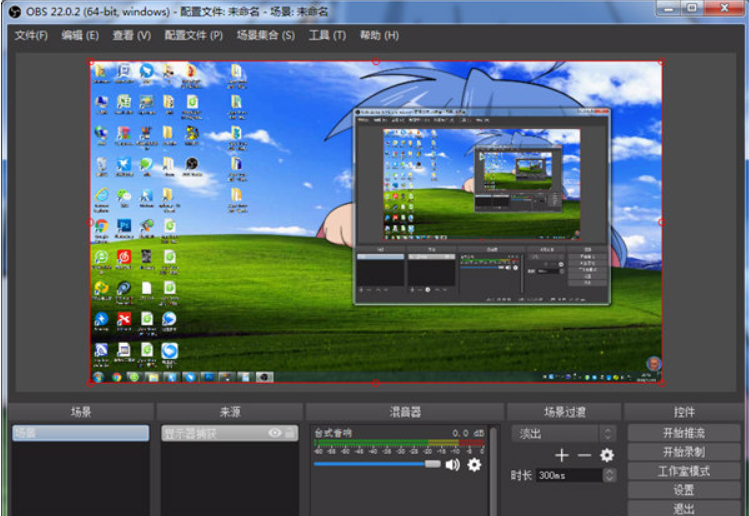The image size is (749, 516).
Task: Open 设置 settings button
Action: click(x=684, y=490)
